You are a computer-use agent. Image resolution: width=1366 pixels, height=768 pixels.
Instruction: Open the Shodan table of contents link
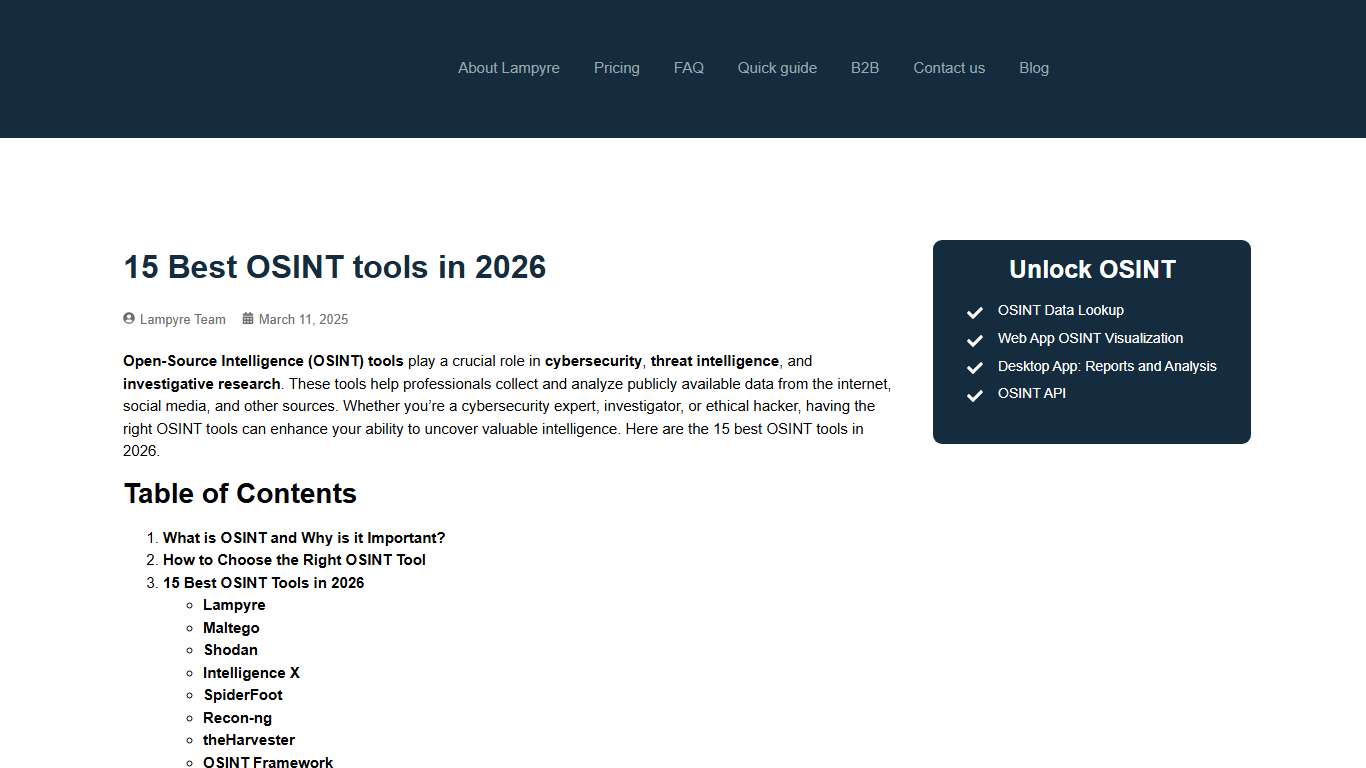pyautogui.click(x=230, y=650)
